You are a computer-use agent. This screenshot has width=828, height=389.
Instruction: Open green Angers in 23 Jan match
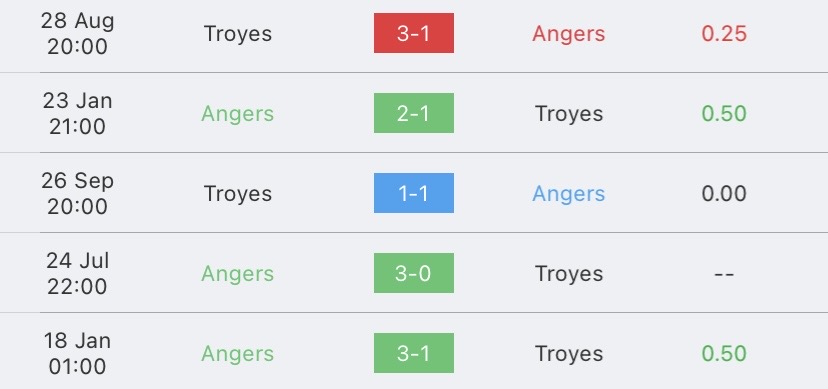point(238,114)
